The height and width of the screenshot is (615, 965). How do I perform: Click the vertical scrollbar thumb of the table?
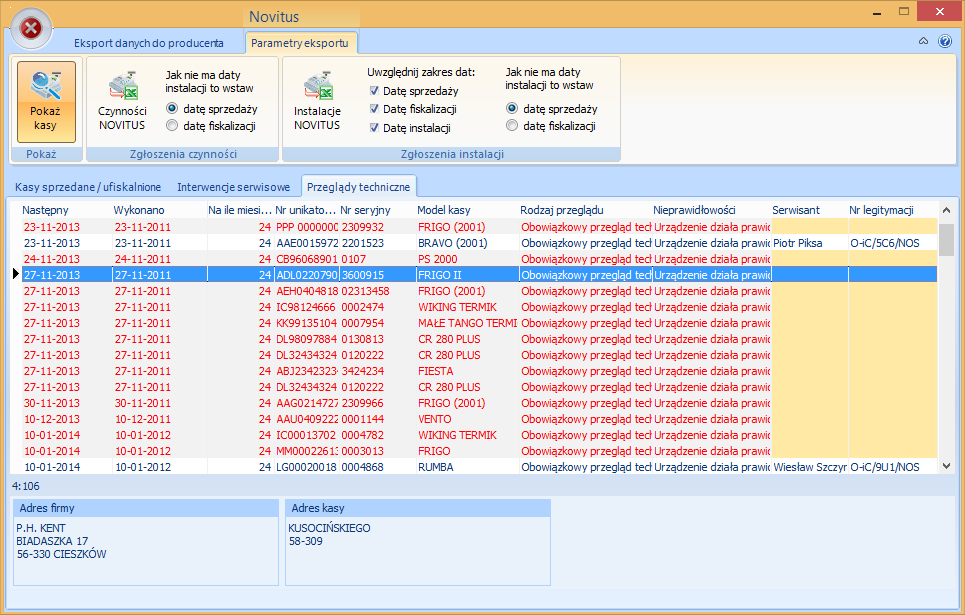coord(946,239)
